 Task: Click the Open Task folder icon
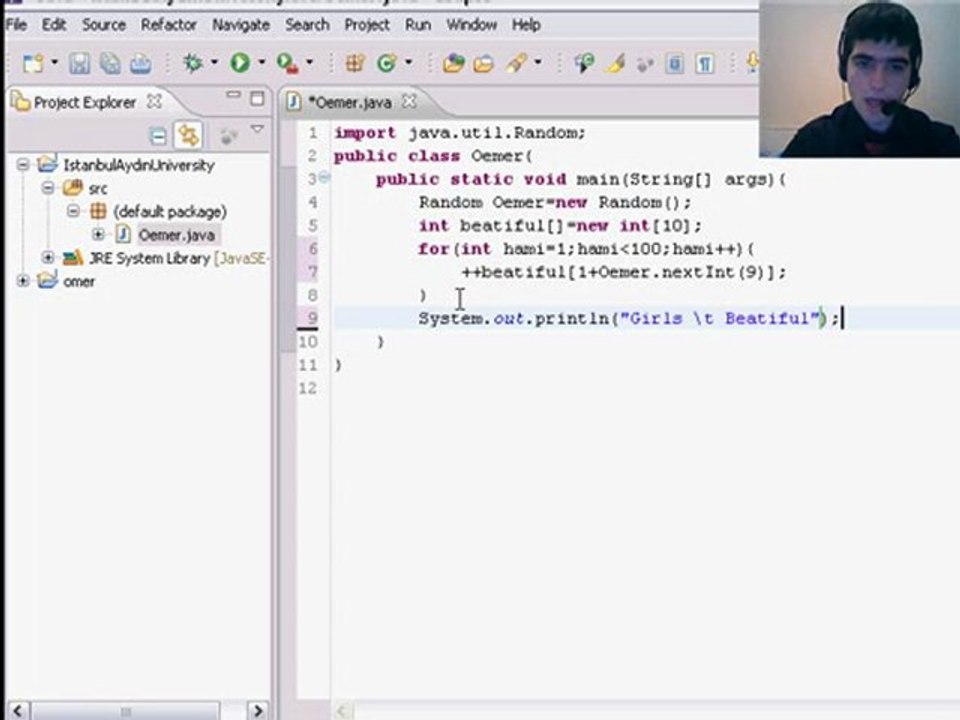[483, 63]
